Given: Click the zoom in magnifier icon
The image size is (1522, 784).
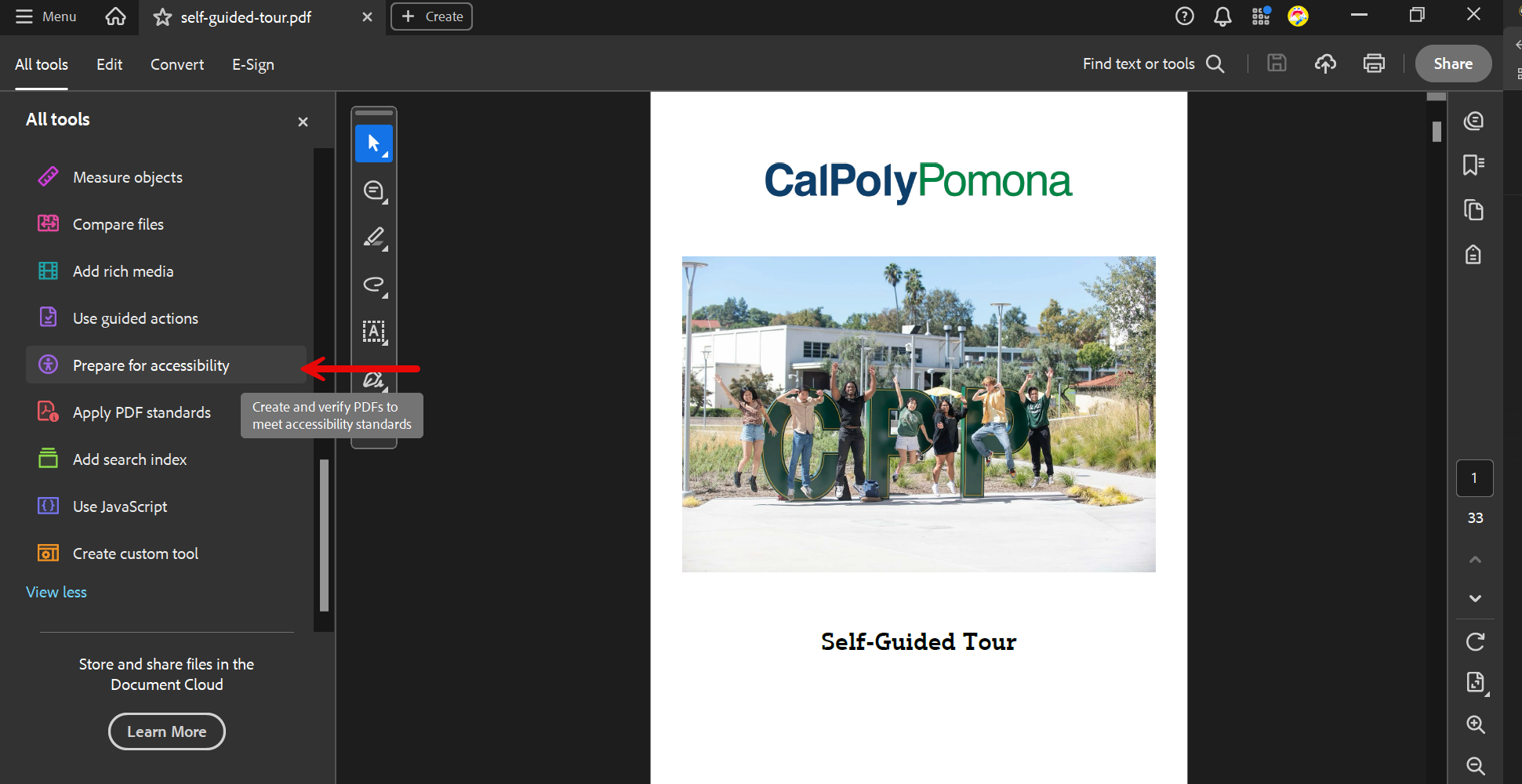Looking at the screenshot, I should click(1475, 724).
